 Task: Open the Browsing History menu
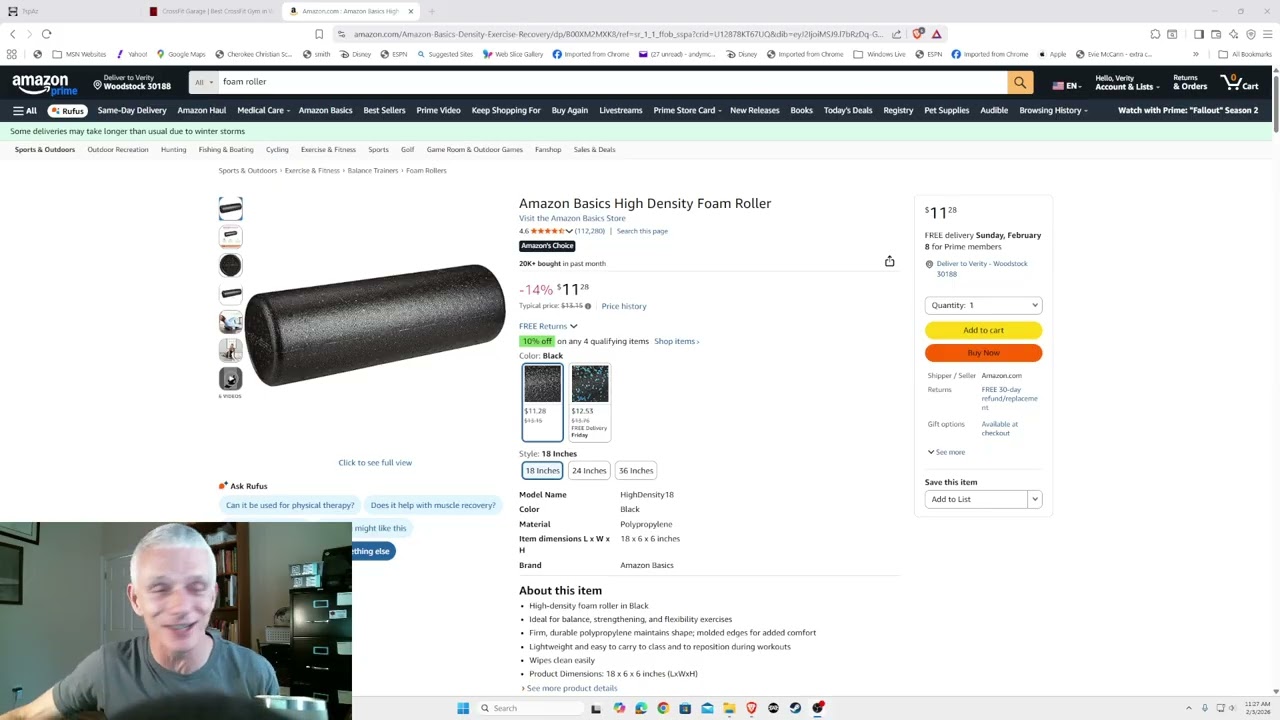coord(1053,110)
